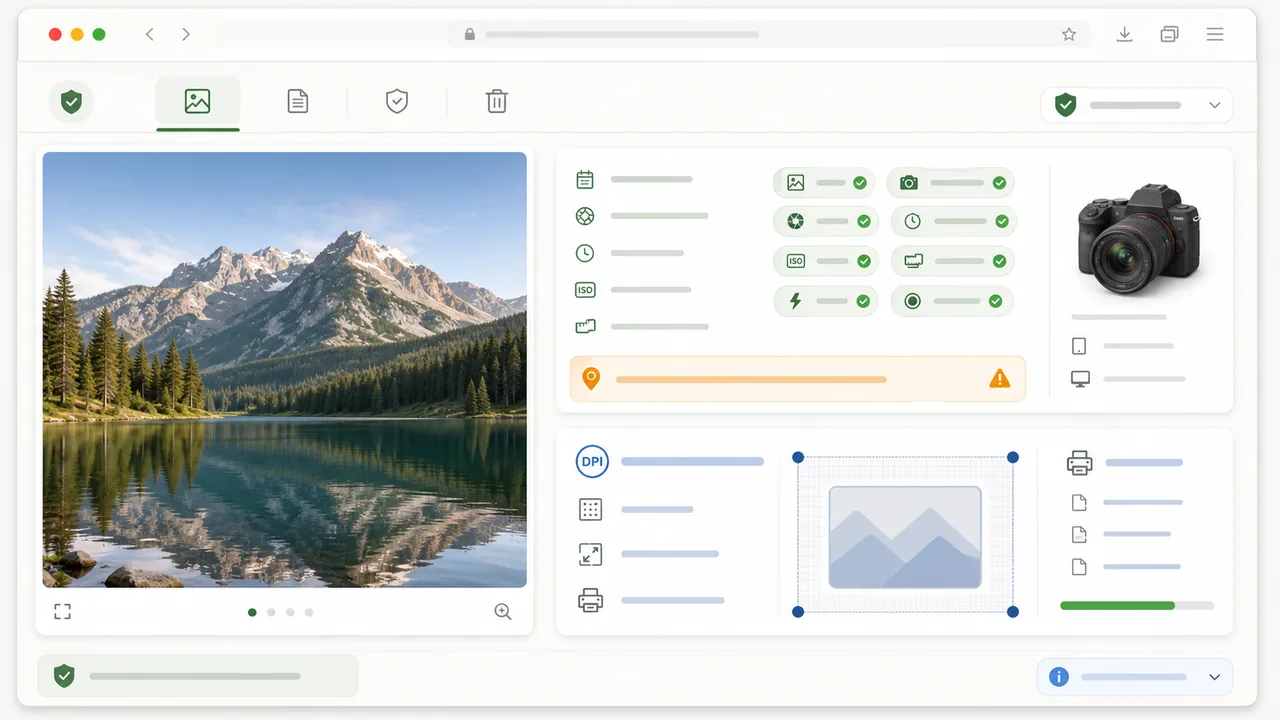Click the bottom-left crop handle
Viewport: 1280px width, 720px height.
pos(798,611)
